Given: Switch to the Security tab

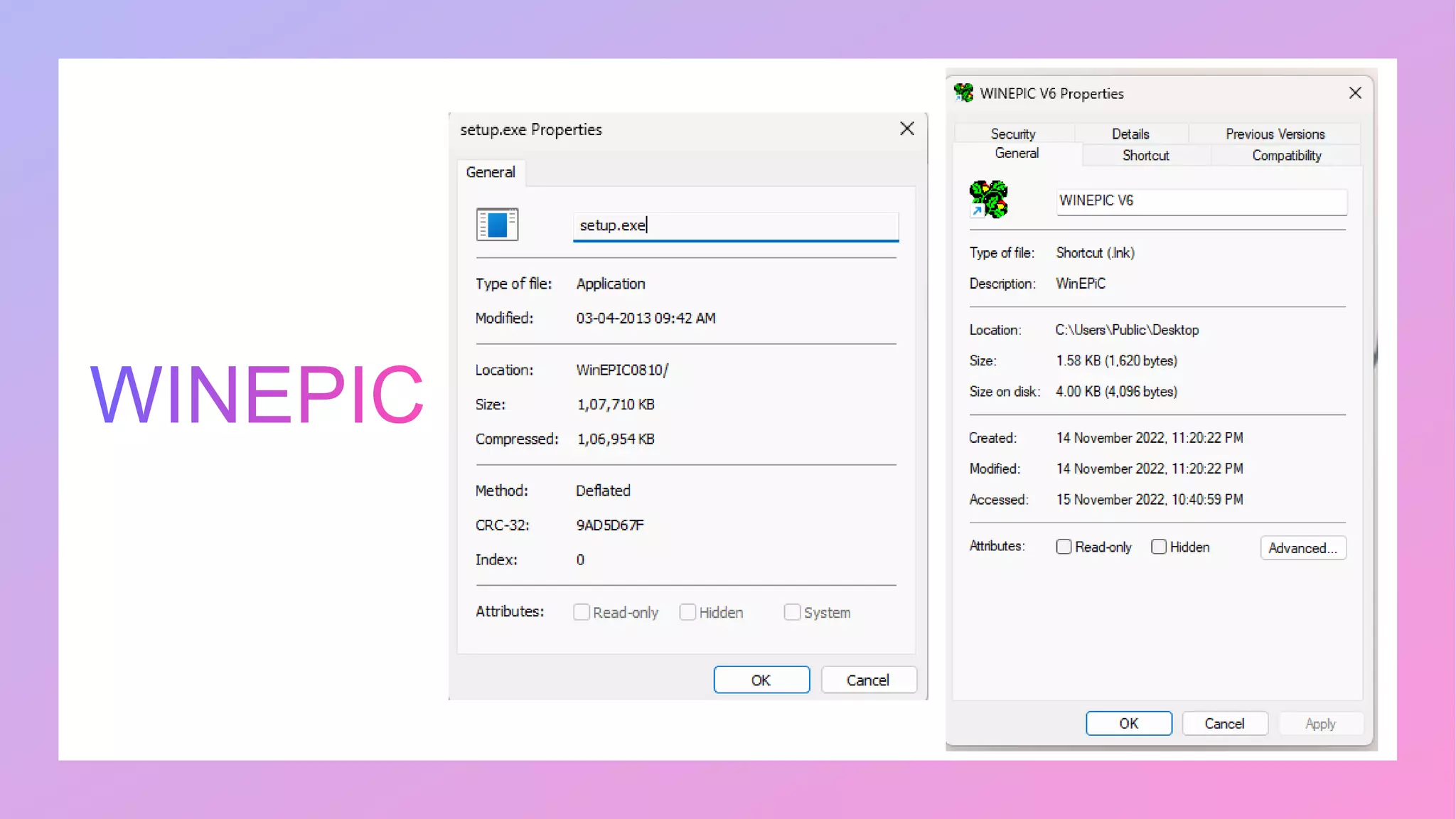Looking at the screenshot, I should 1013,134.
